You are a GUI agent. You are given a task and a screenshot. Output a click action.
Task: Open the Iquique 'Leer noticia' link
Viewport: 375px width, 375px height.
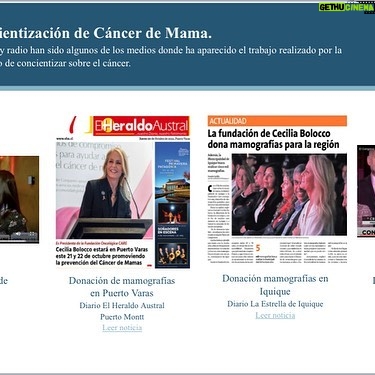[275, 315]
